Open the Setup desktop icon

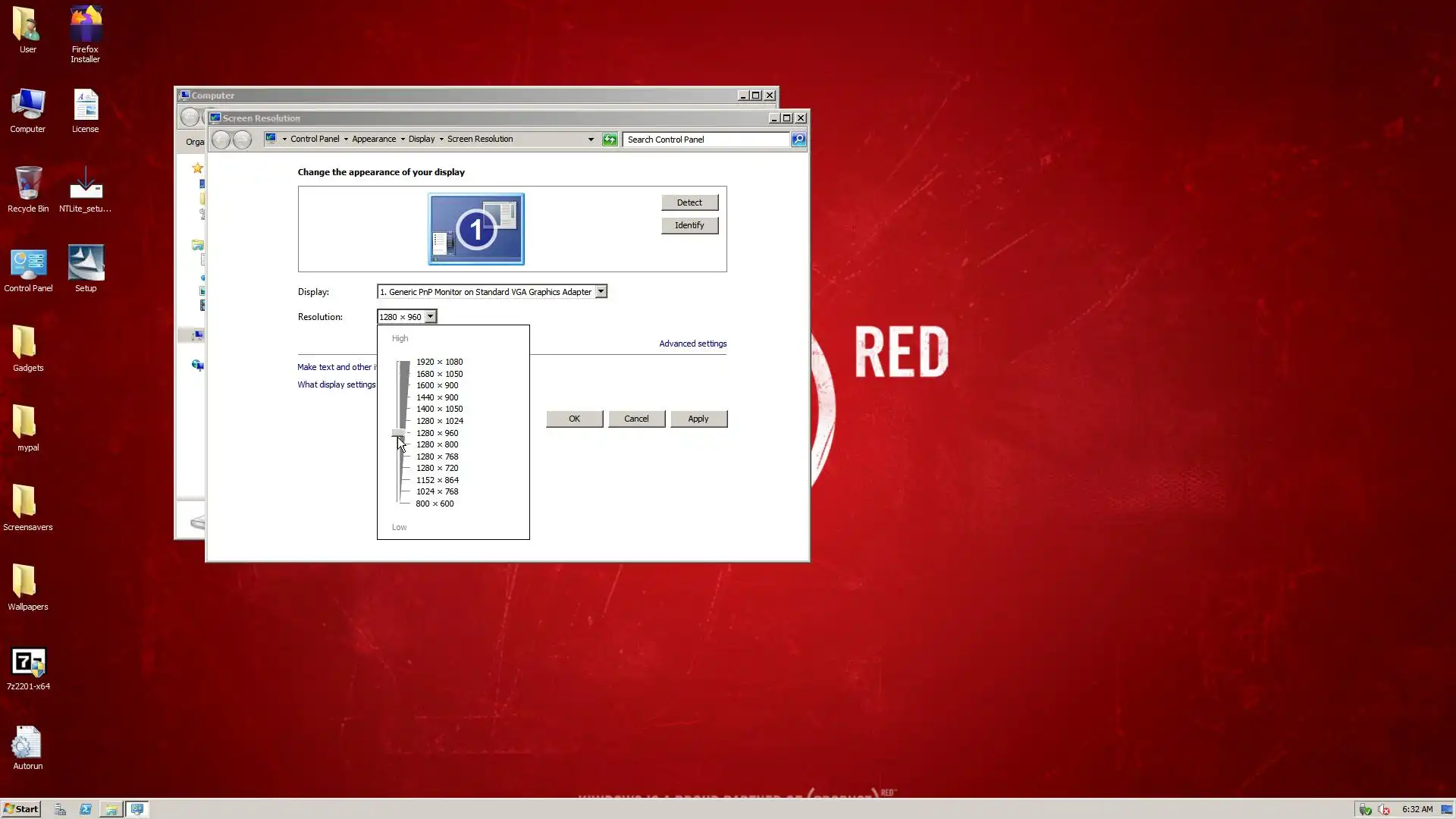click(85, 264)
